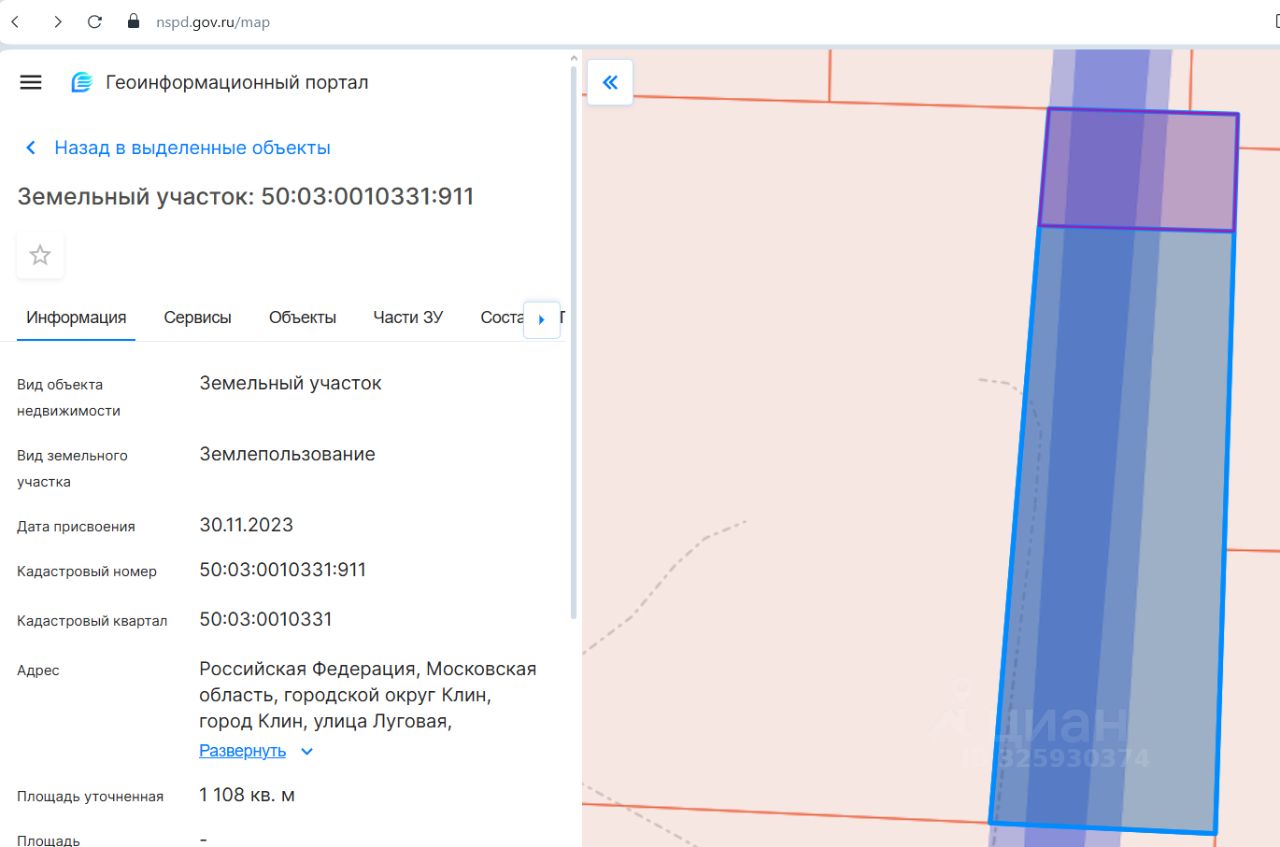This screenshot has height=847, width=1280.
Task: Reload the page with the refresh icon
Action: coord(95,21)
